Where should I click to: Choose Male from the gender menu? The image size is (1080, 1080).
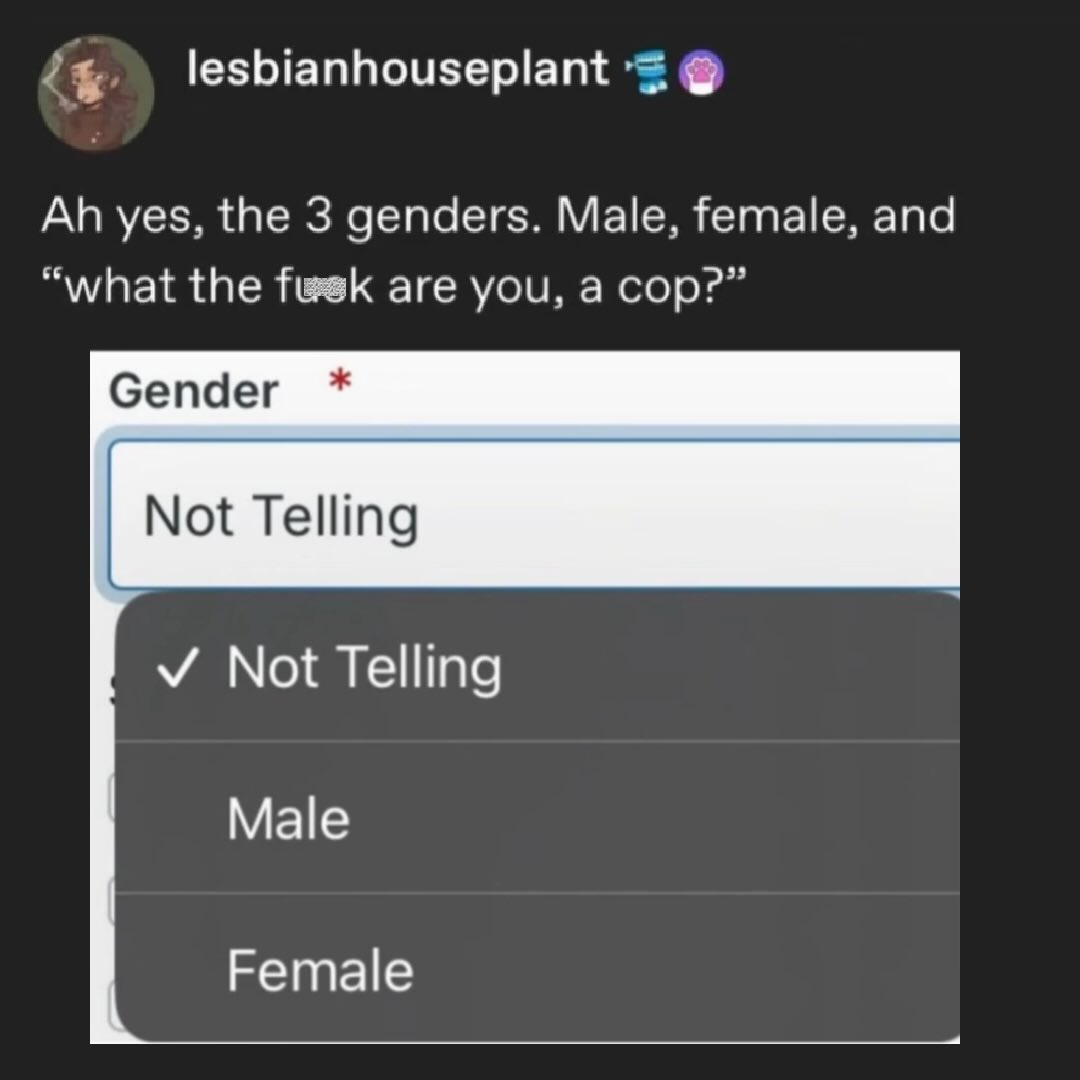pos(288,819)
